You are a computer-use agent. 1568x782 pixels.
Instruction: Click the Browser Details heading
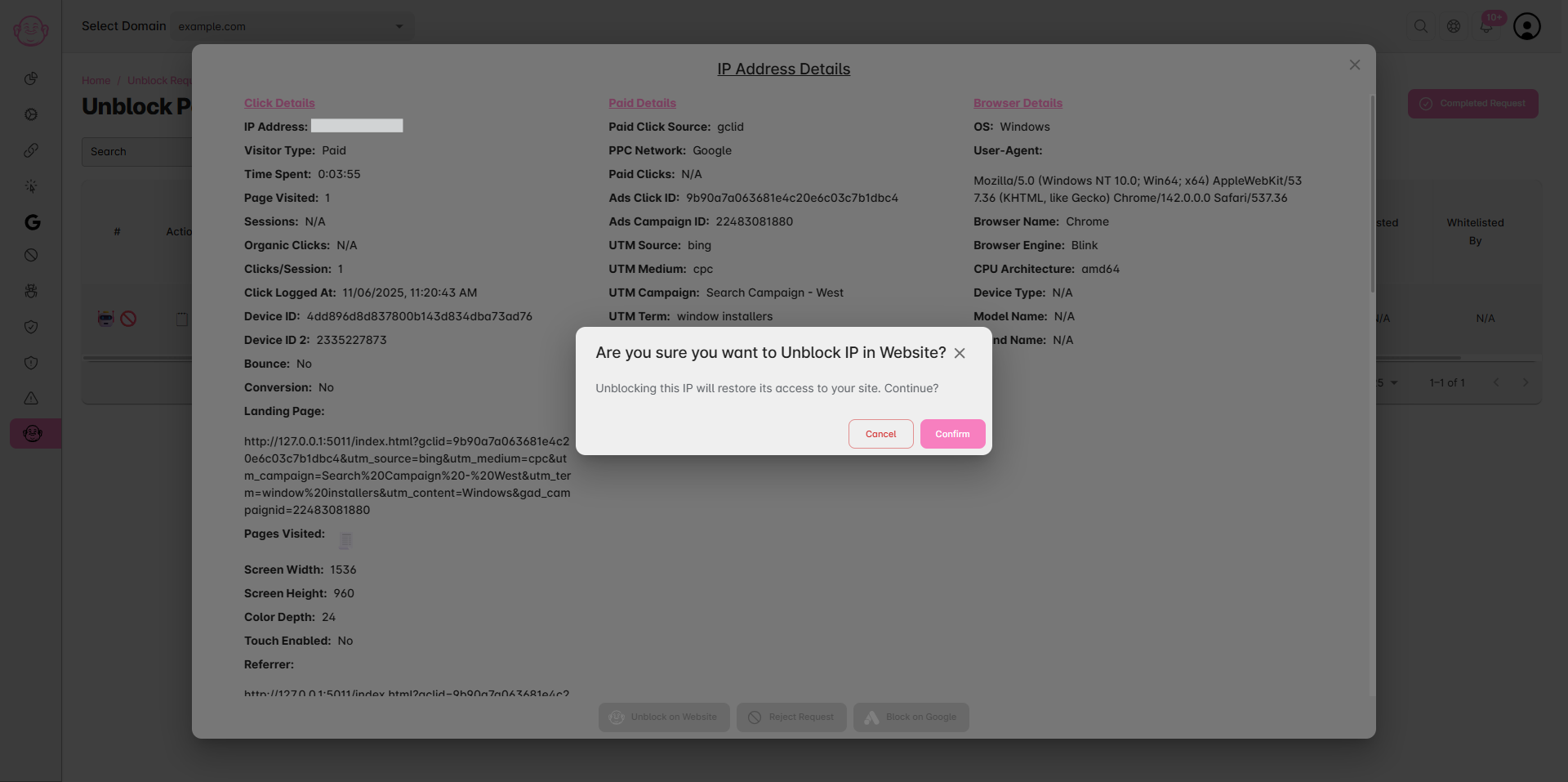click(1018, 103)
